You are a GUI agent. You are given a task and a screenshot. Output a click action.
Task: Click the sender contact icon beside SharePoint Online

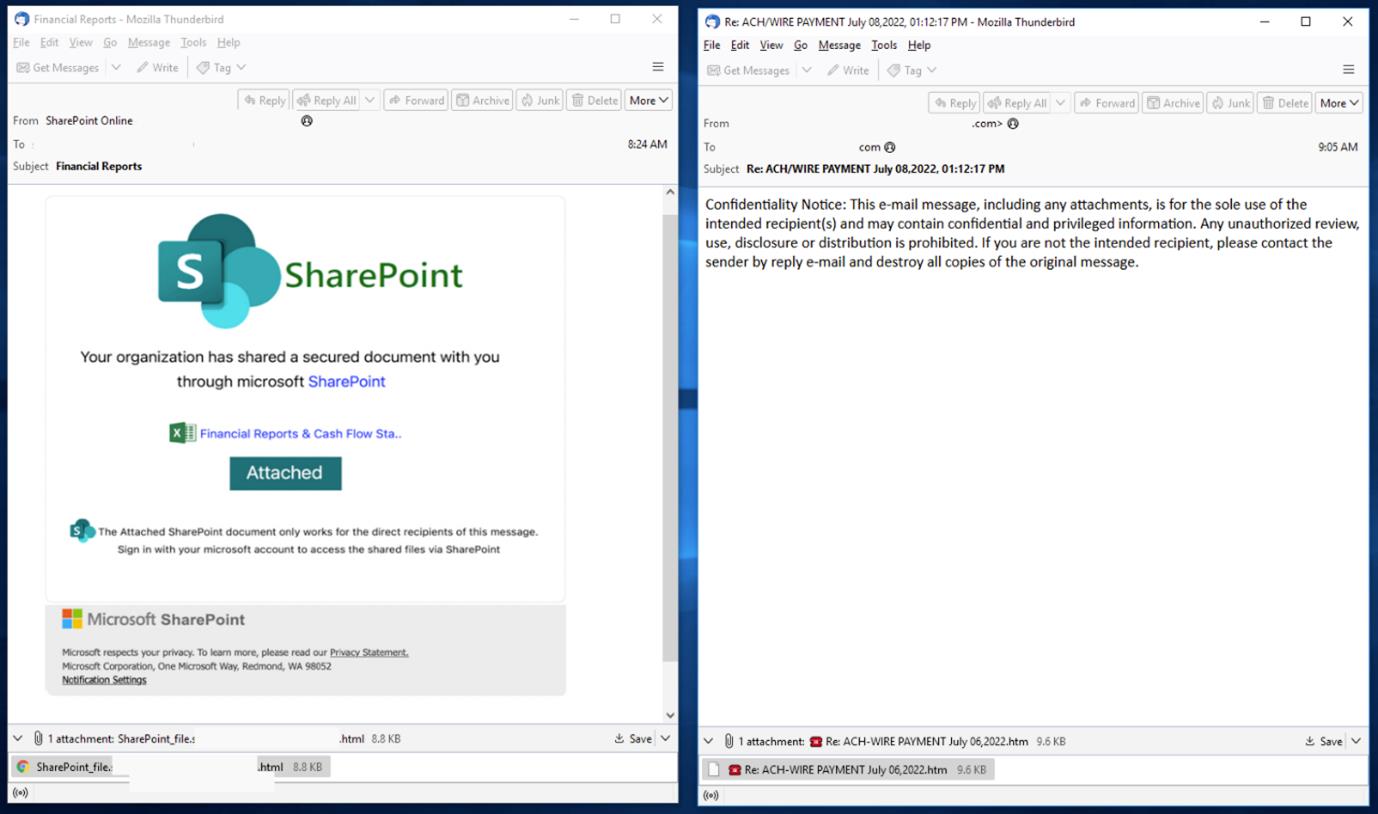point(307,121)
